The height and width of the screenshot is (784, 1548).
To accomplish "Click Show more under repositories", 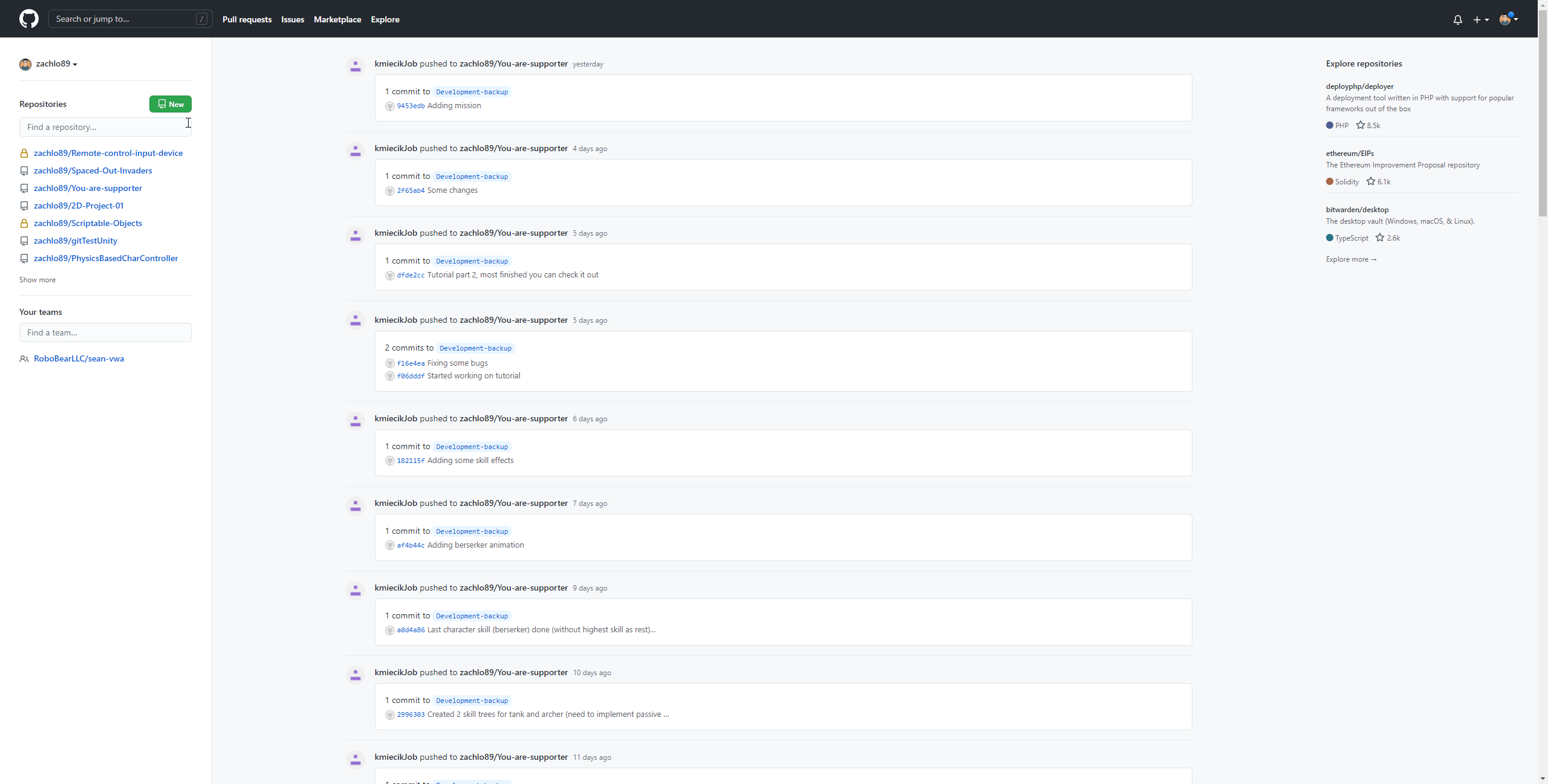I will point(37,280).
